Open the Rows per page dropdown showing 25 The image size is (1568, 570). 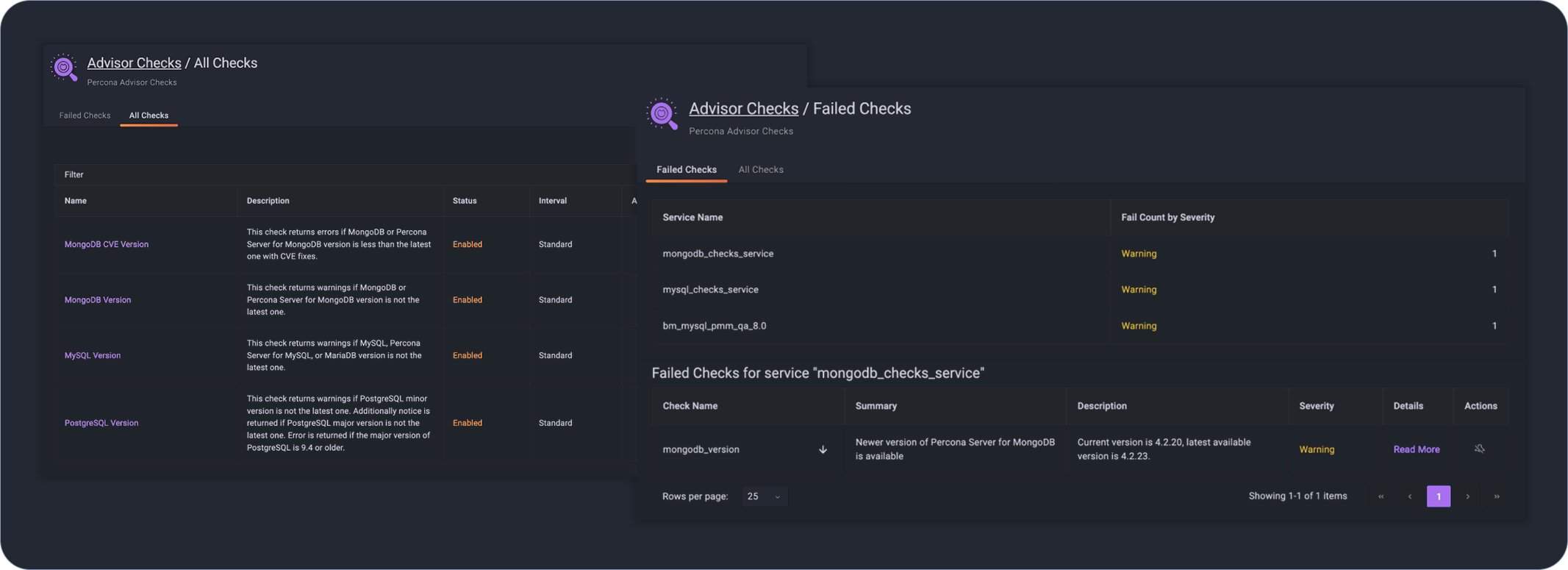click(764, 496)
